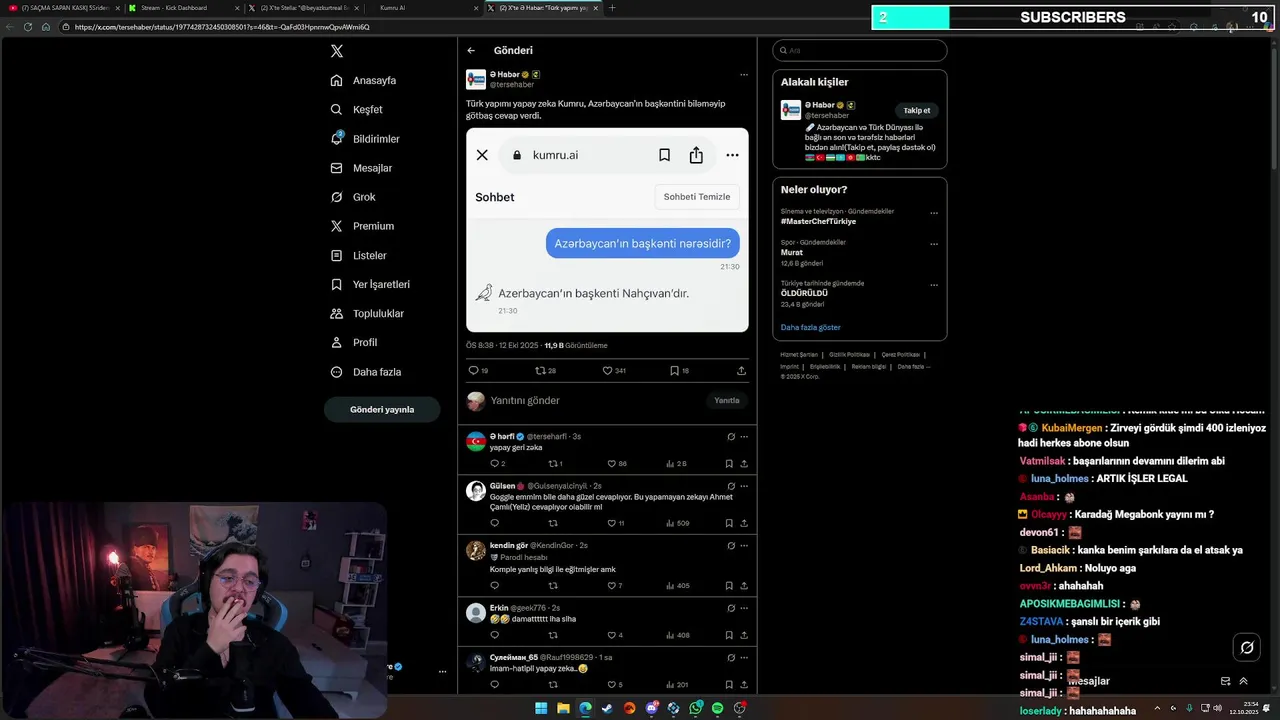This screenshot has width=1280, height=720.
Task: Open options for #MasterChefTürkiye trend
Action: click(x=934, y=213)
